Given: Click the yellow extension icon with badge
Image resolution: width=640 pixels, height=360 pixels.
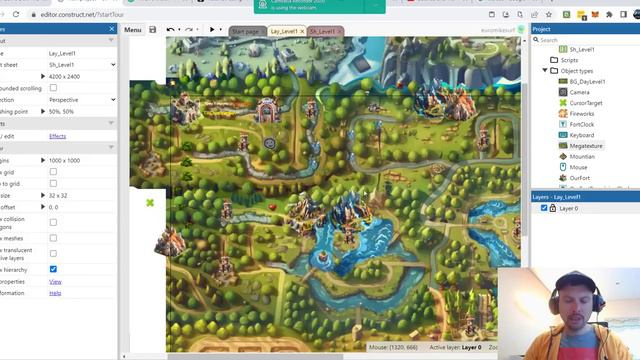Looking at the screenshot, I should 582,15.
